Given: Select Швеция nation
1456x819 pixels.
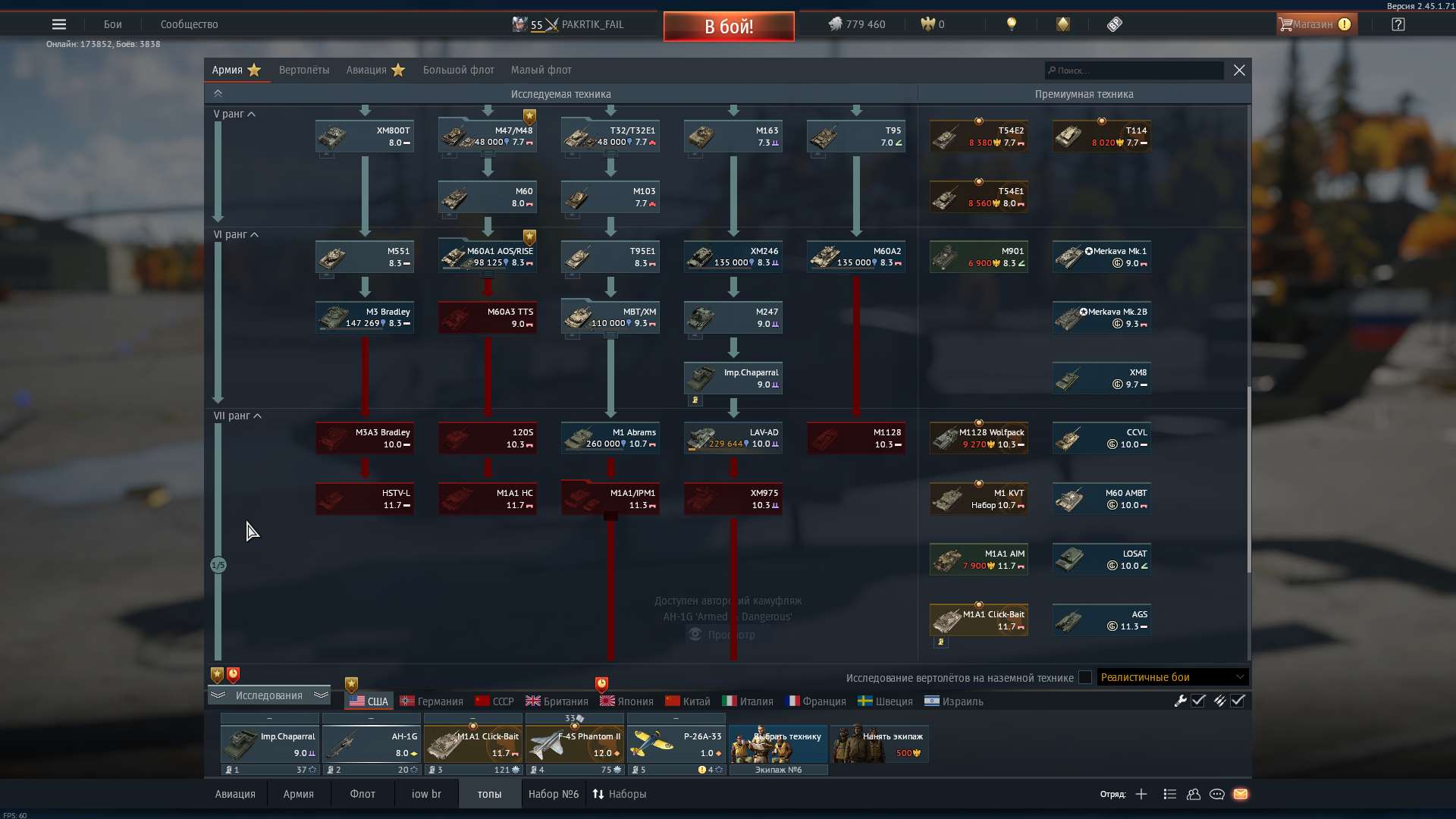Looking at the screenshot, I should click(885, 701).
